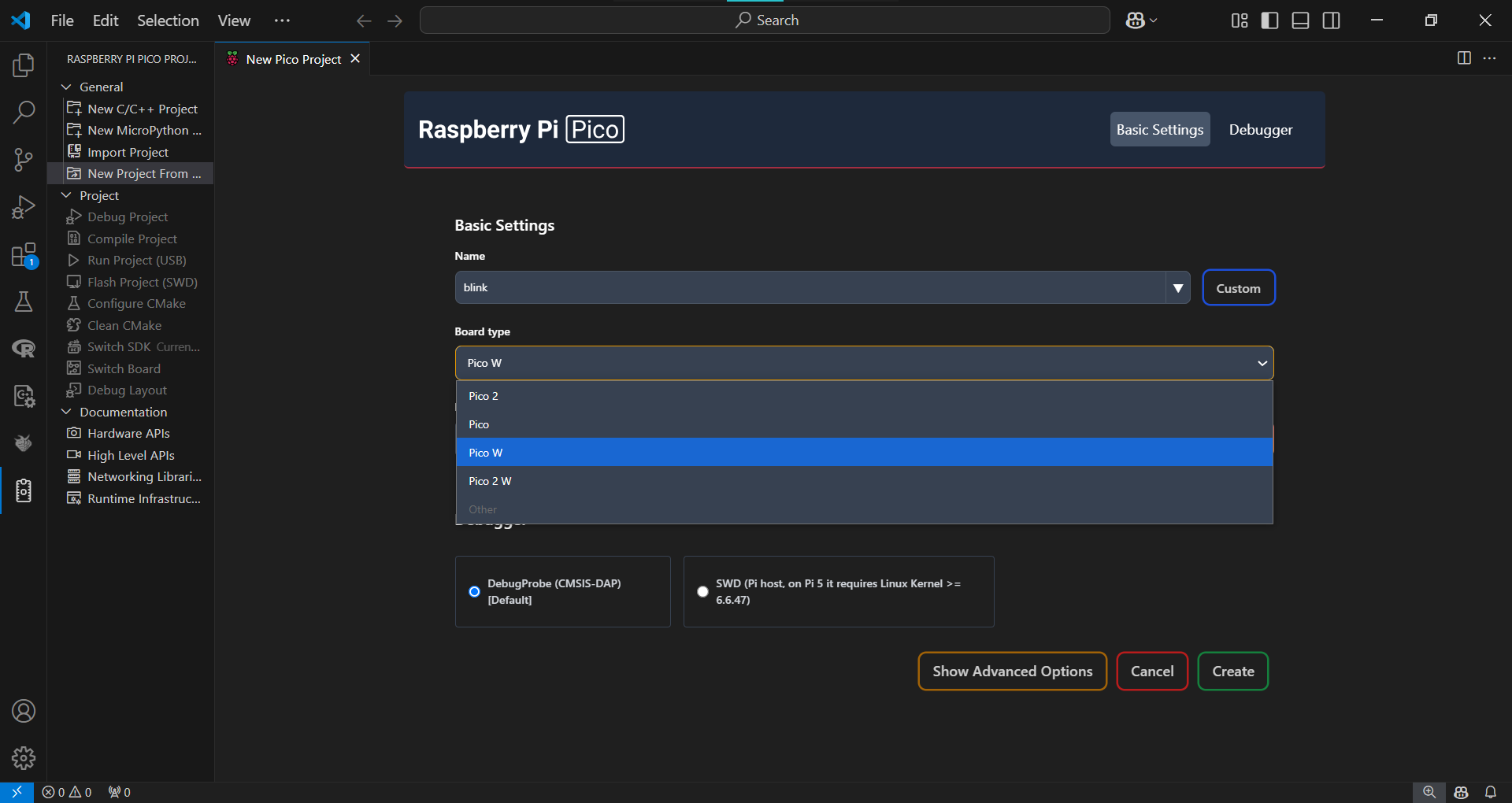
Task: Click Show Advanced Options
Action: tap(1012, 672)
